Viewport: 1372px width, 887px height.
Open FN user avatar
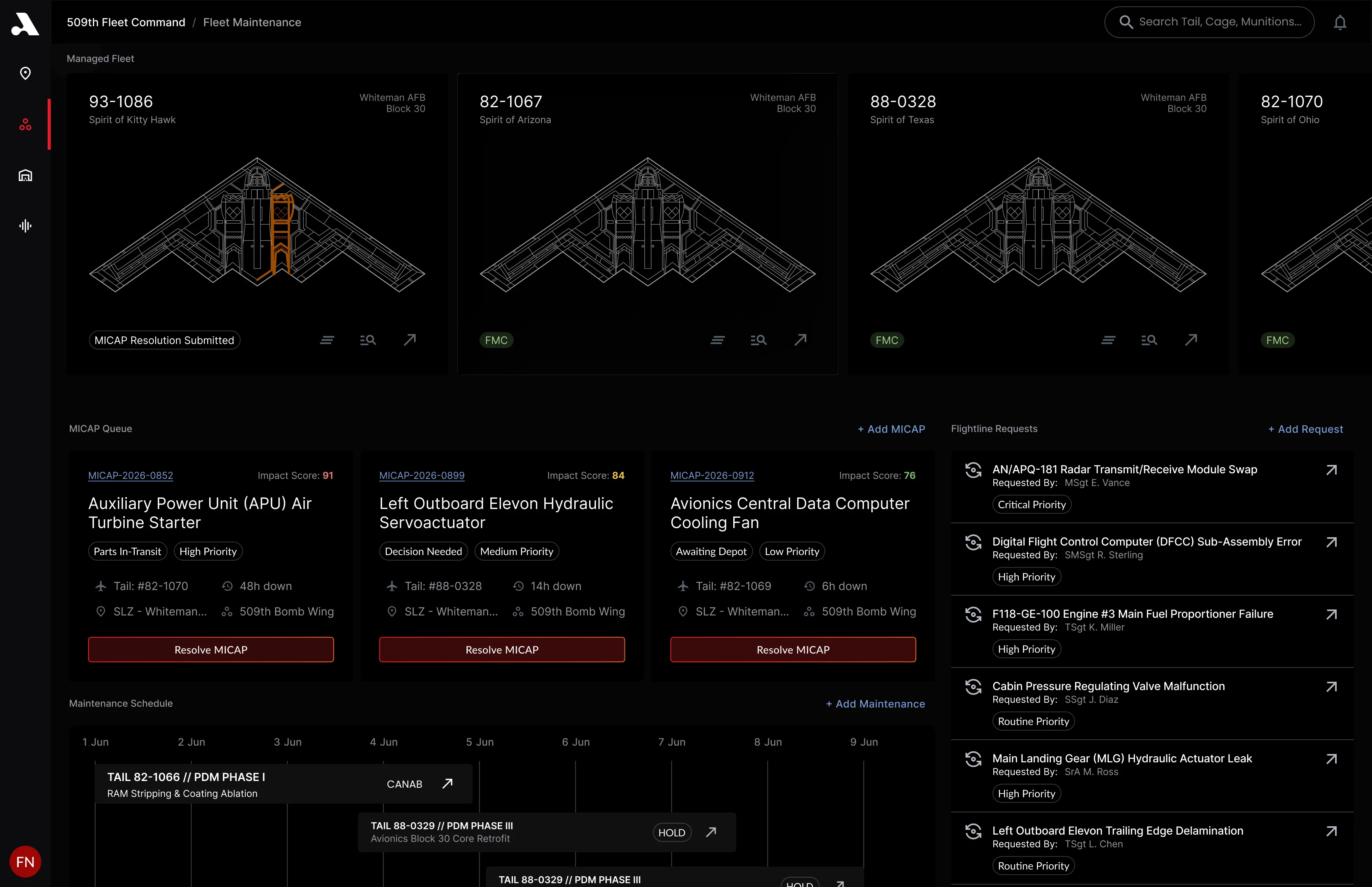point(25,862)
